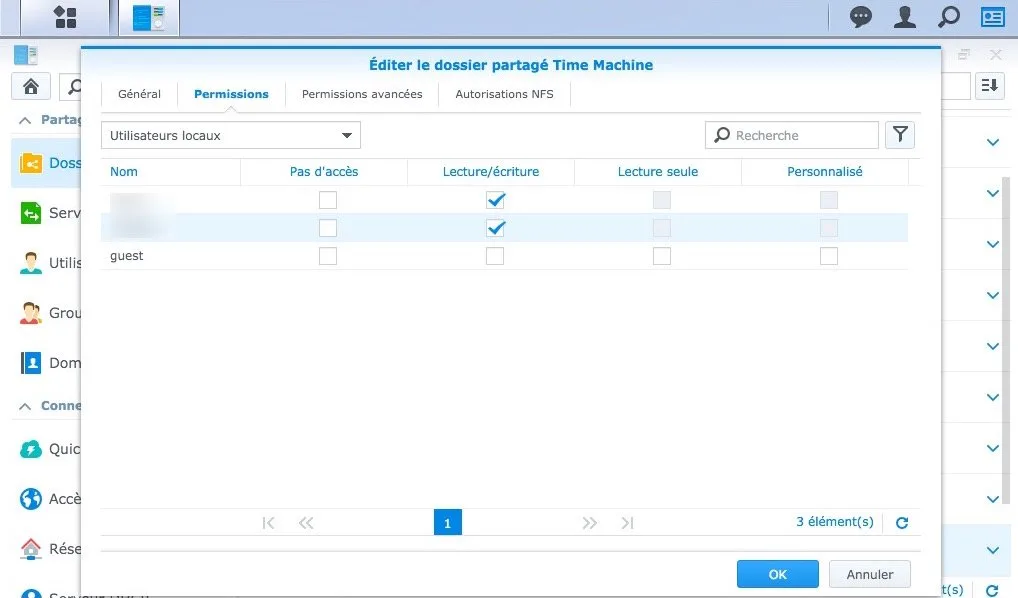Click the desktop search magnifier icon
1018x598 pixels.
(949, 17)
